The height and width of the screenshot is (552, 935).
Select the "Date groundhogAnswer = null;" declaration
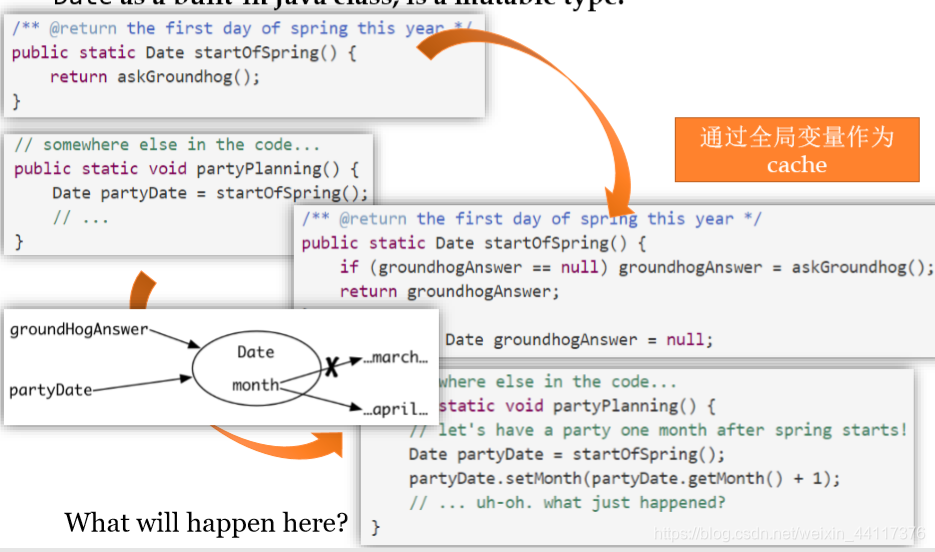click(x=579, y=340)
